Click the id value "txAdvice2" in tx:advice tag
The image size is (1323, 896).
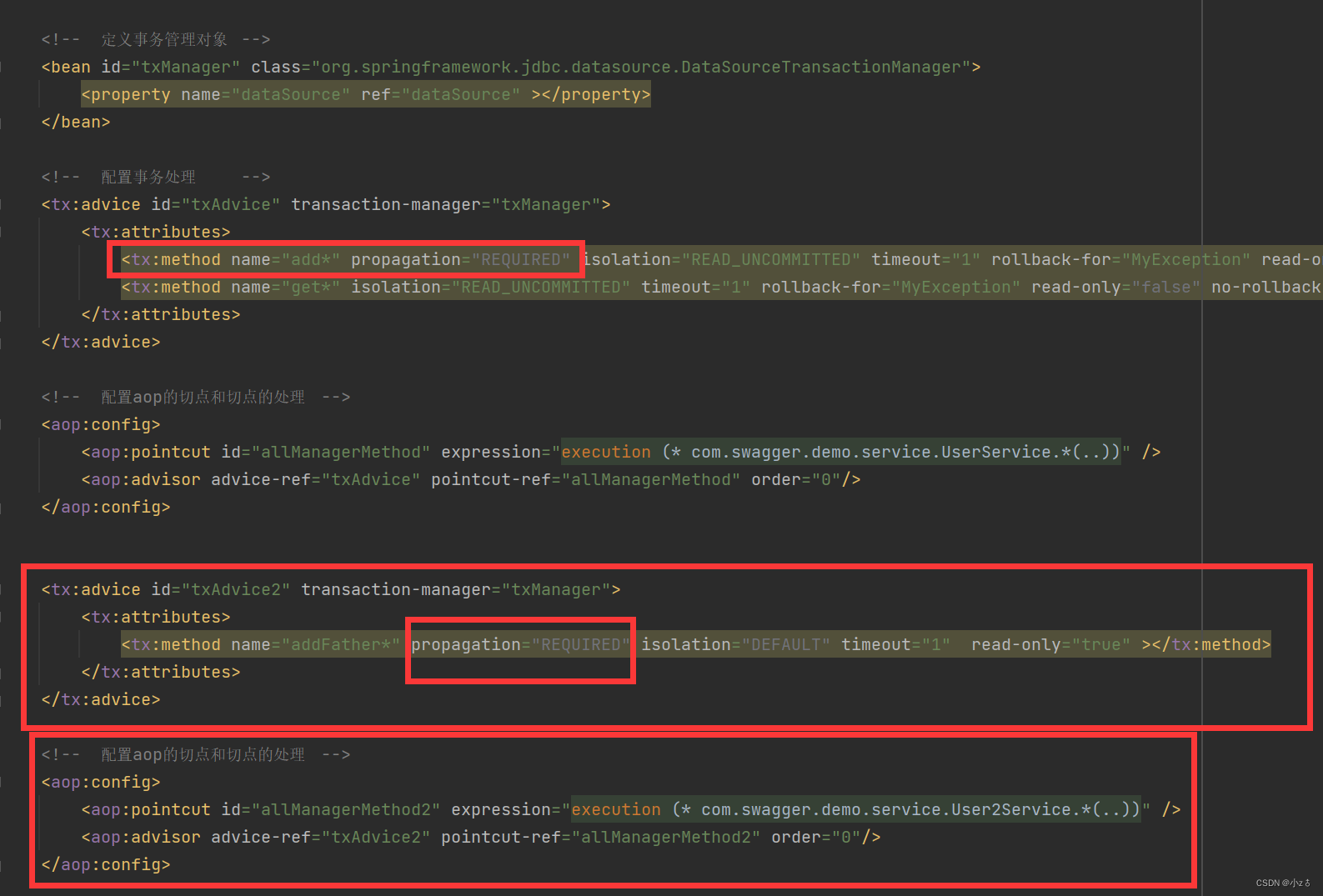236,589
